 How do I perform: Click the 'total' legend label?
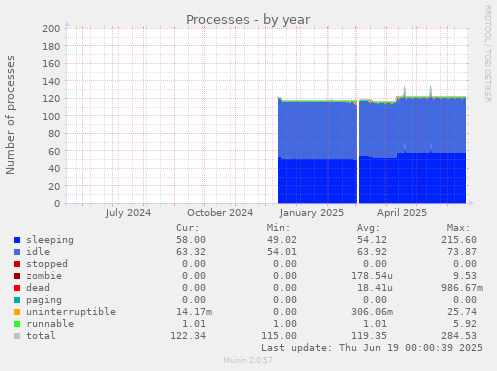(41, 336)
